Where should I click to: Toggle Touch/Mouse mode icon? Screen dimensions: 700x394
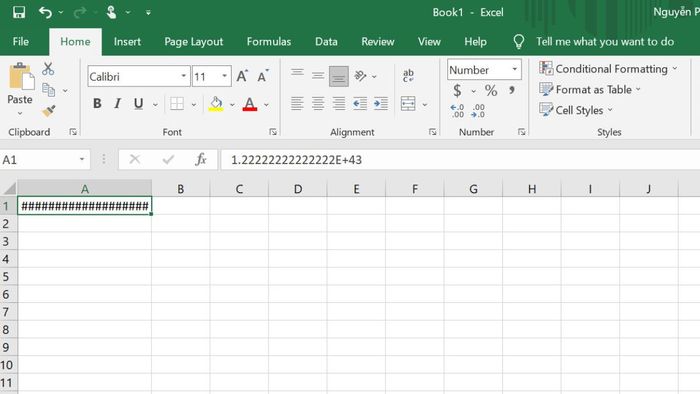click(x=111, y=12)
